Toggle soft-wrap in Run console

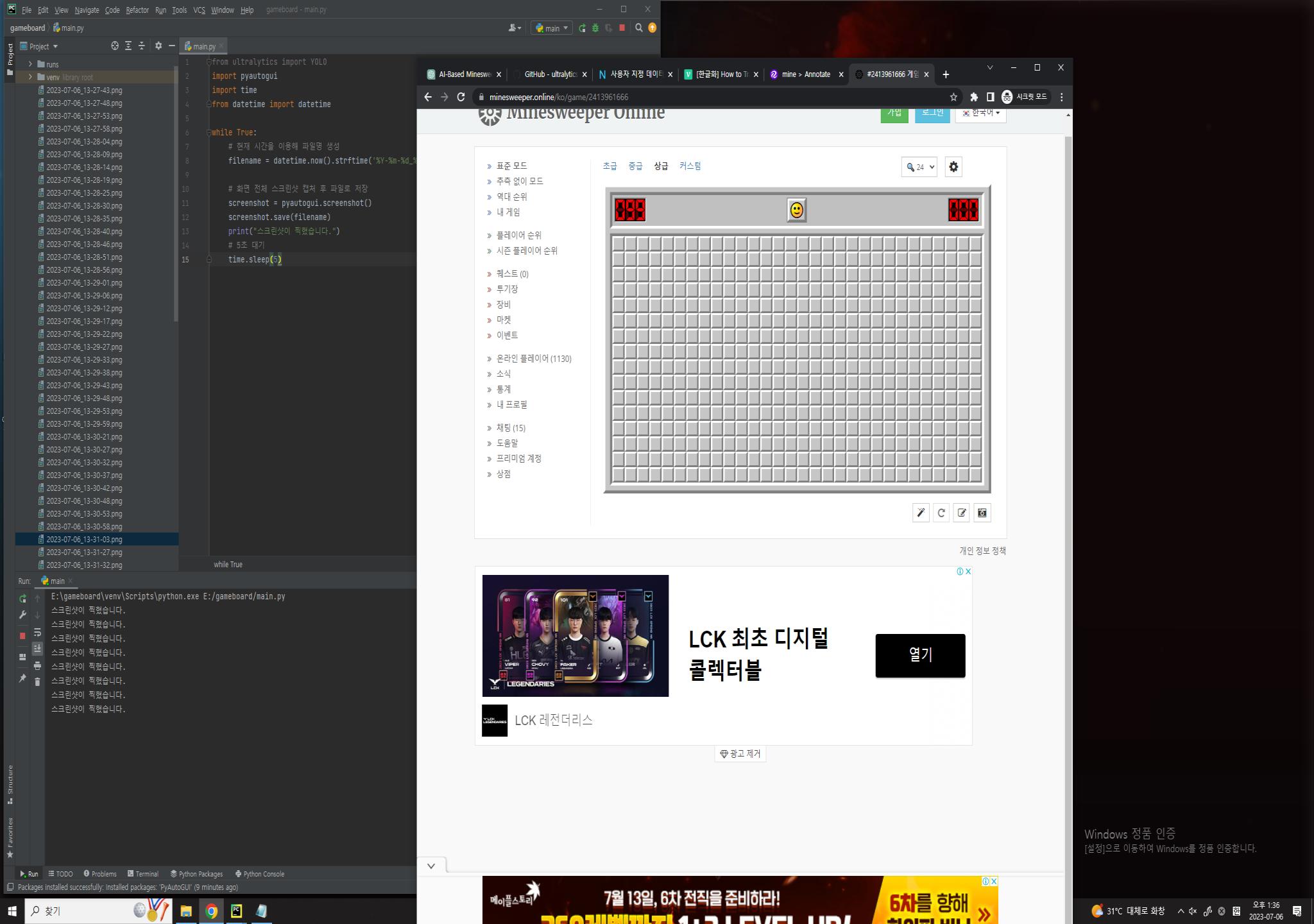tap(37, 632)
